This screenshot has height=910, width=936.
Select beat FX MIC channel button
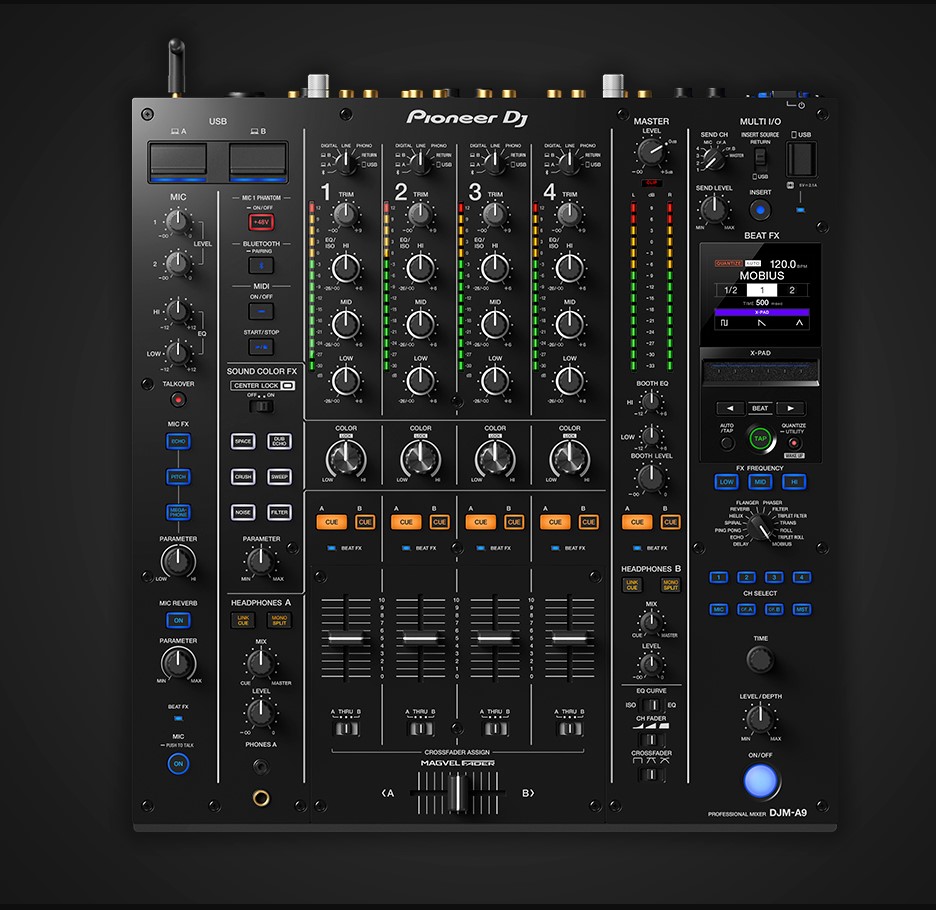click(x=719, y=610)
